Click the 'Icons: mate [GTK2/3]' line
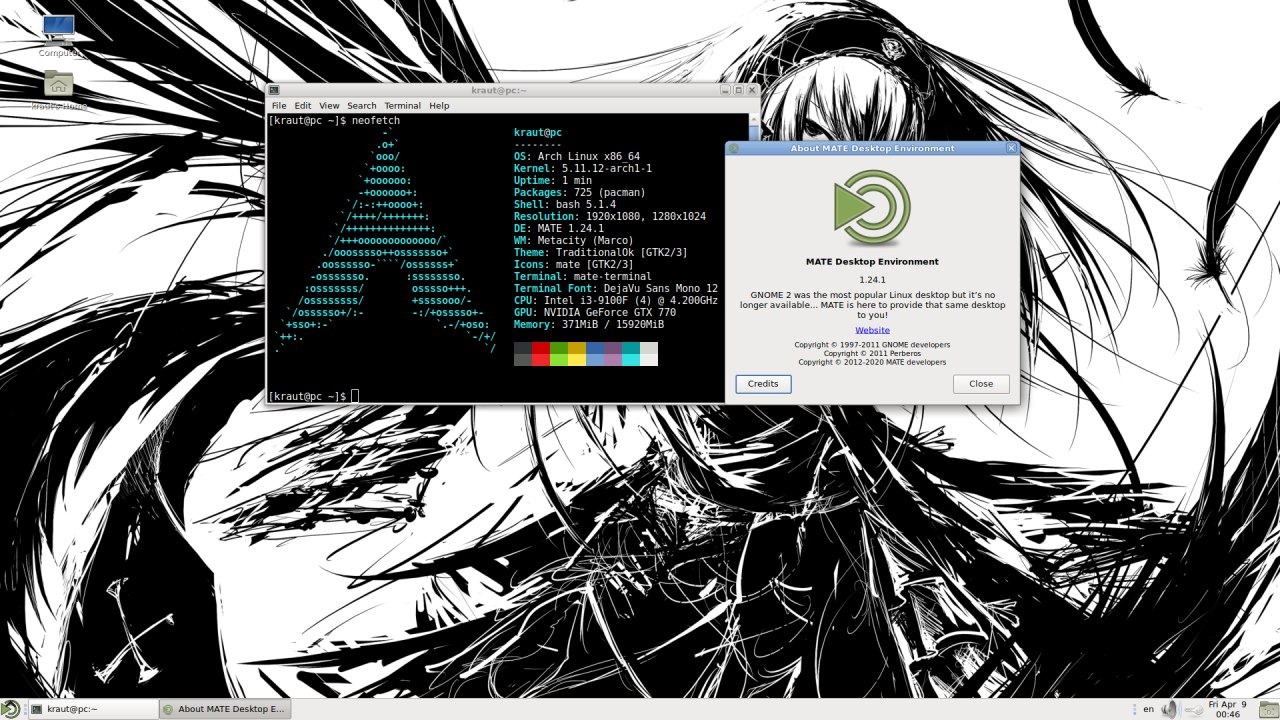 (574, 265)
